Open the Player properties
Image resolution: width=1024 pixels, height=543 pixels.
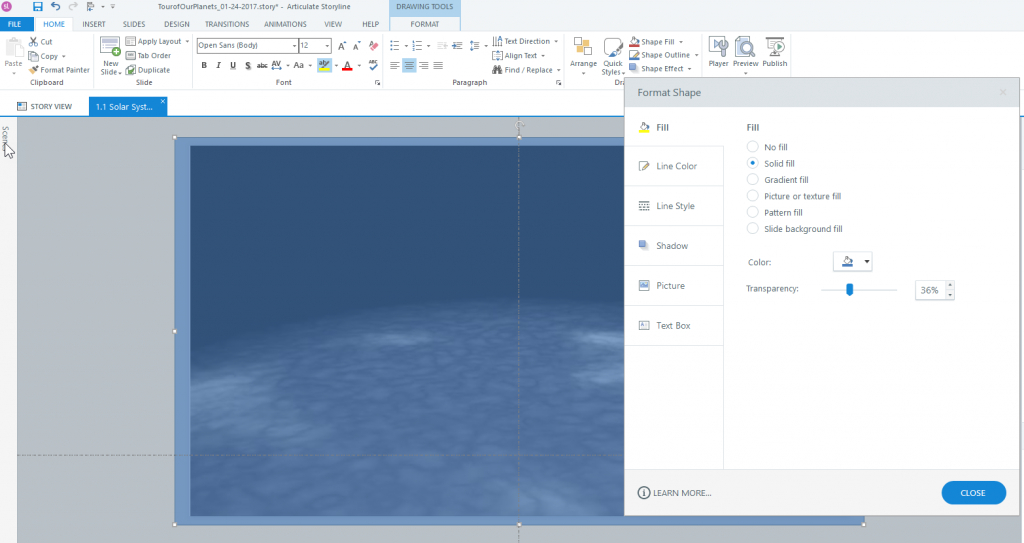(x=718, y=52)
